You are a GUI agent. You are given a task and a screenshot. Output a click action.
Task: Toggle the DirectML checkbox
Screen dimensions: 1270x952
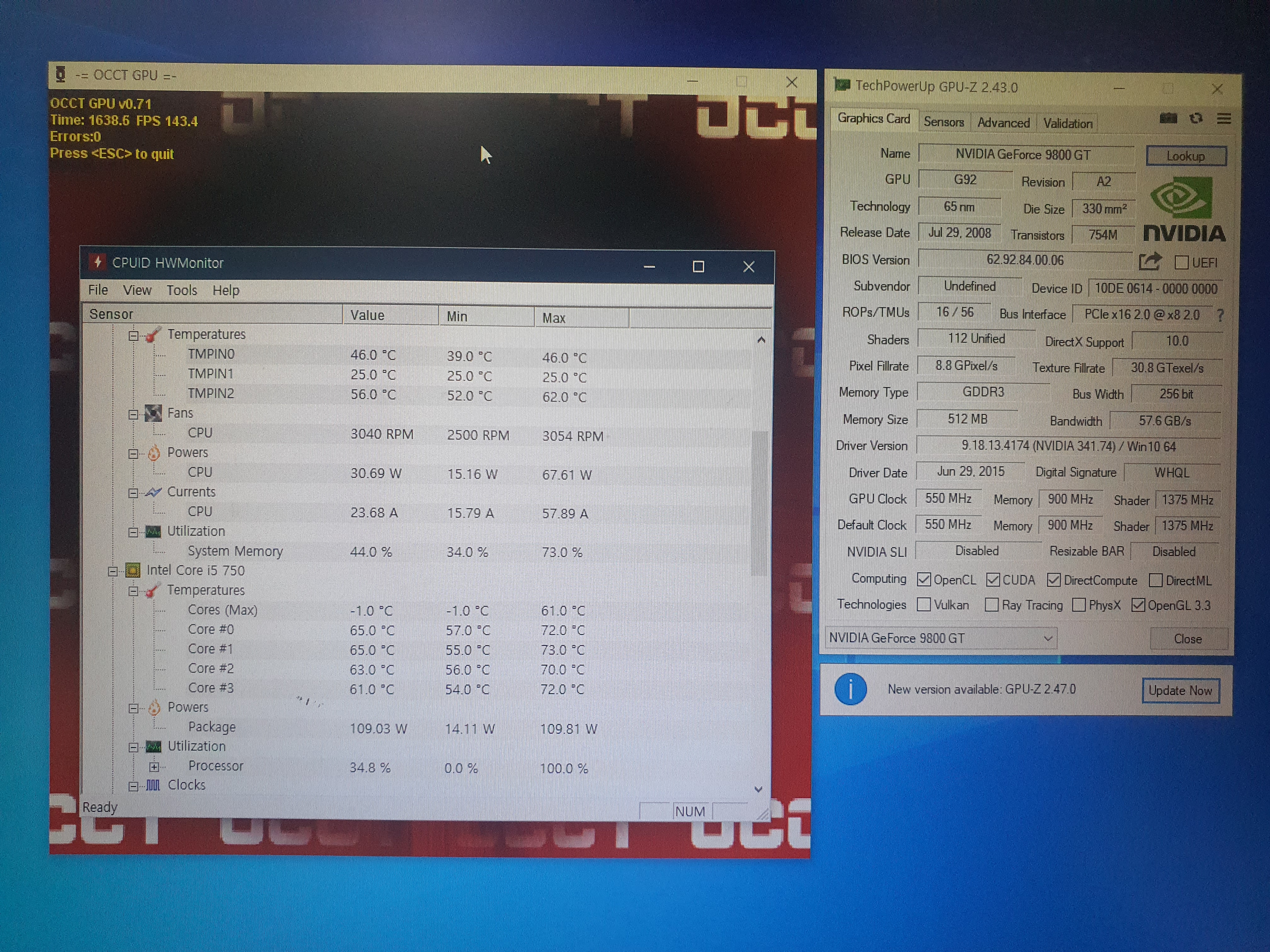[1156, 581]
